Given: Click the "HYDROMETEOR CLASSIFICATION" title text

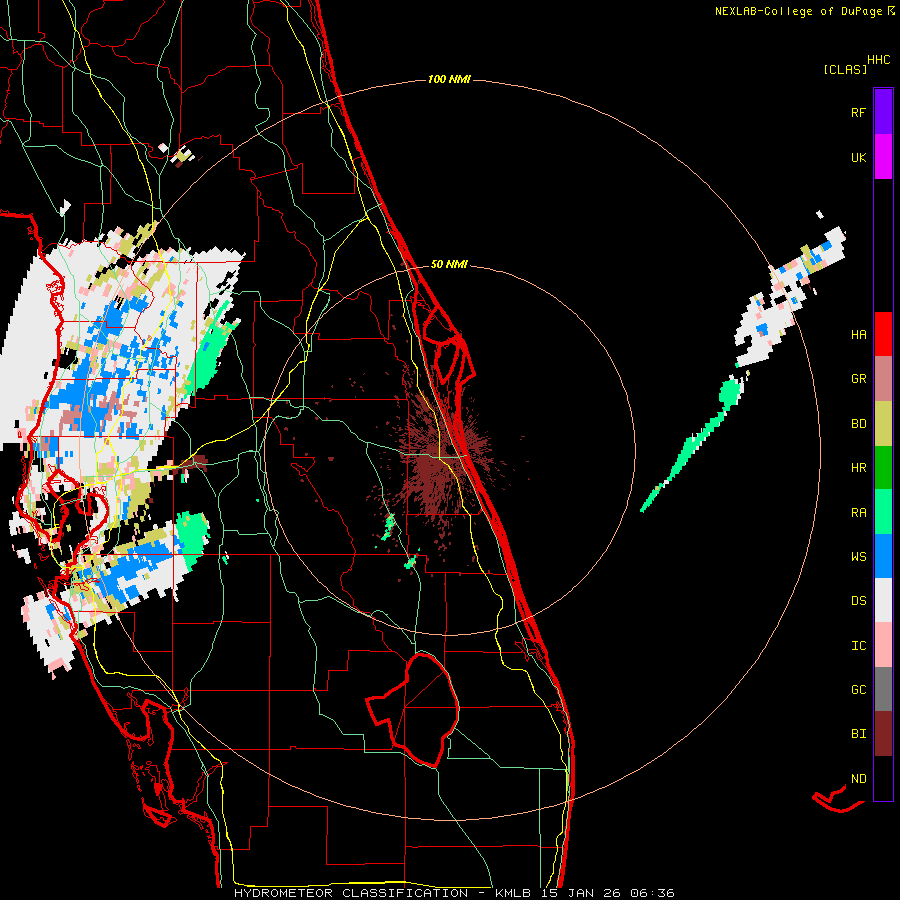Looking at the screenshot, I should click(x=351, y=893).
